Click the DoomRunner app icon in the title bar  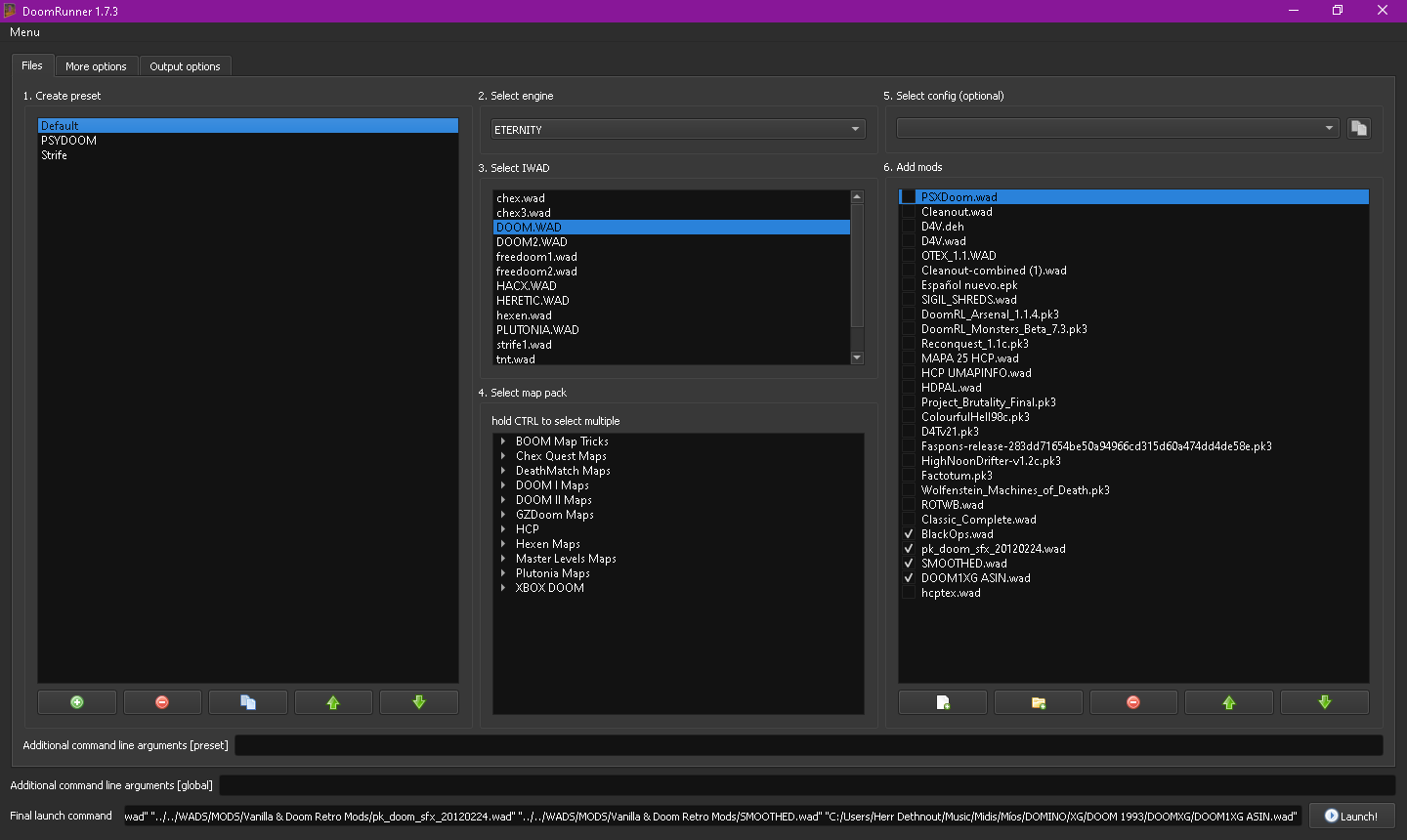[10, 11]
